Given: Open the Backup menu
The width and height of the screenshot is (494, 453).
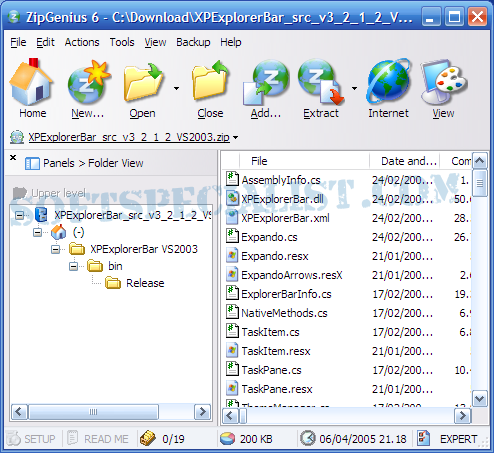Looking at the screenshot, I should click(x=193, y=42).
